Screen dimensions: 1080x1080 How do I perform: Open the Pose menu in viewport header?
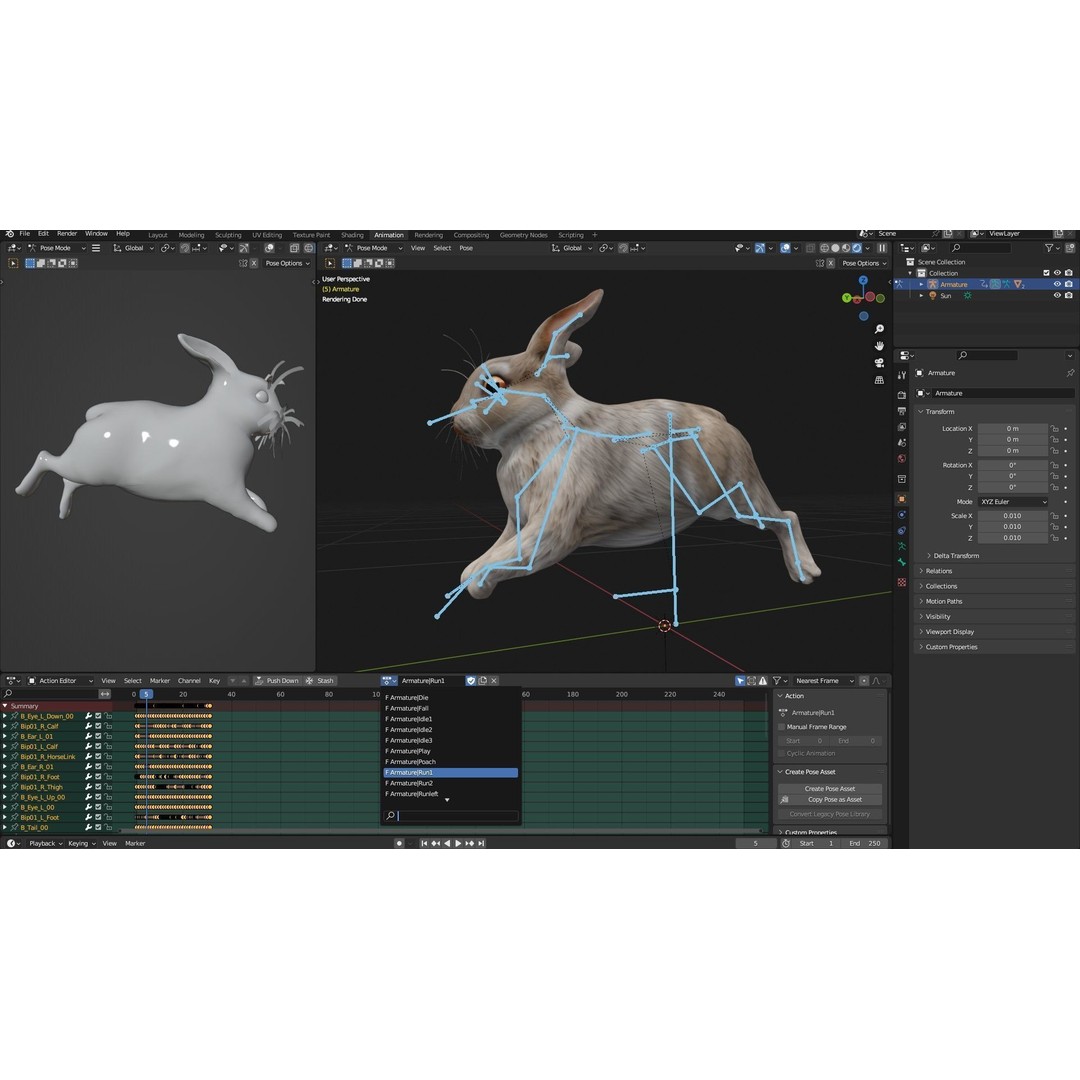tap(466, 248)
